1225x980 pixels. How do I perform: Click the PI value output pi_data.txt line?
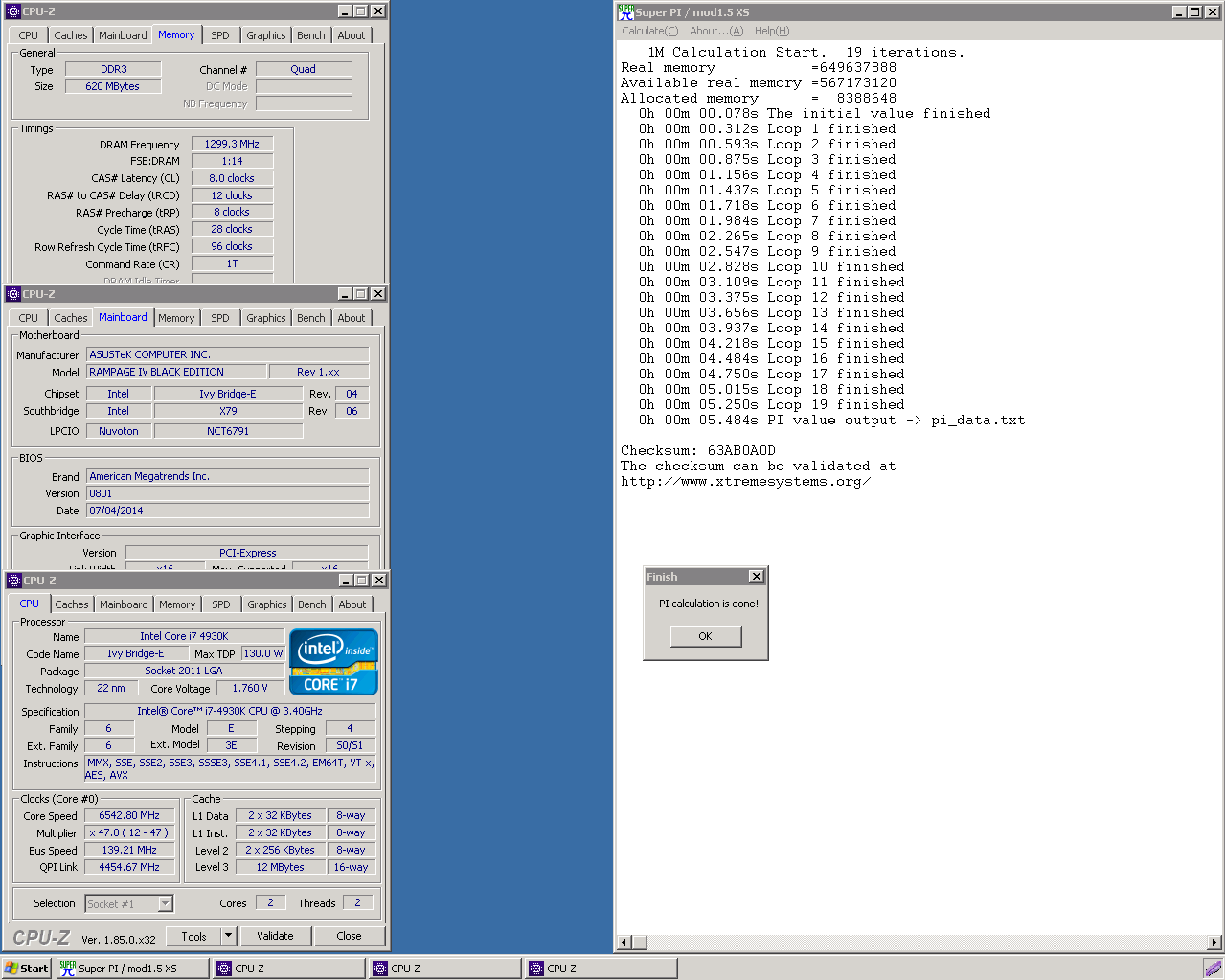[832, 420]
